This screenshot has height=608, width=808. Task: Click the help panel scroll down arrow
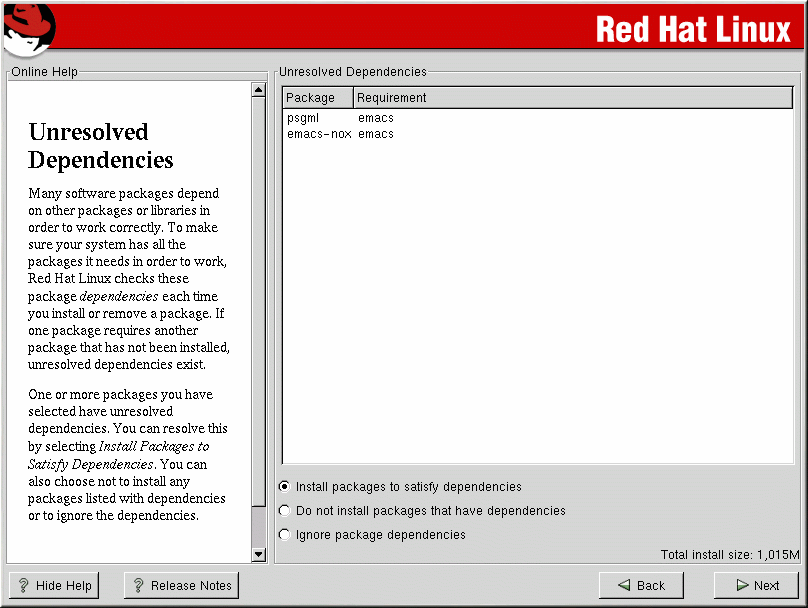pos(259,554)
